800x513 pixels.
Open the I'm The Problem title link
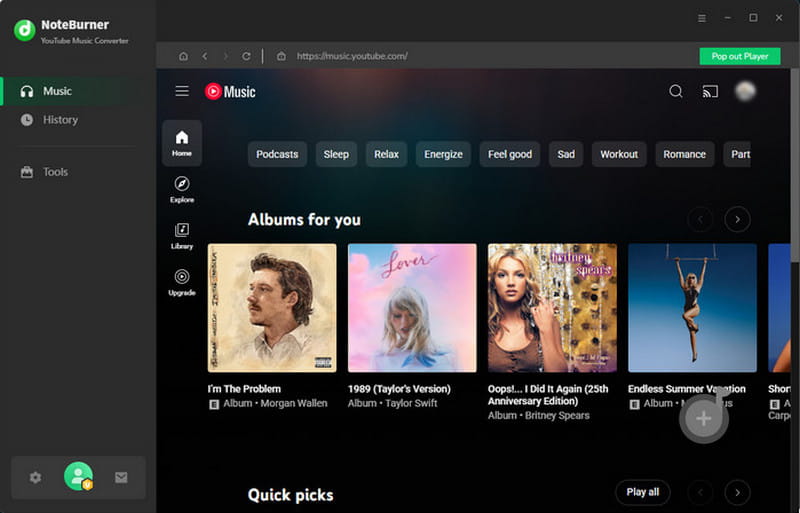tap(244, 389)
